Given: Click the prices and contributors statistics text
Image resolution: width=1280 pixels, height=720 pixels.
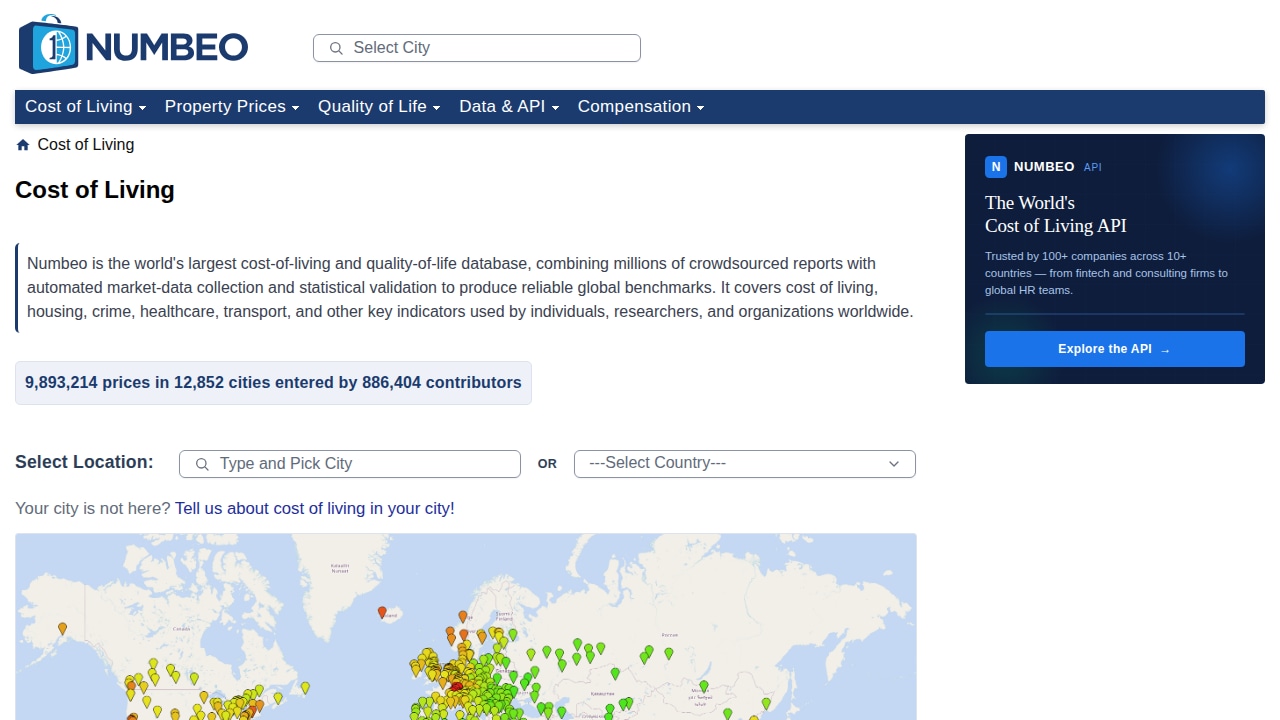Looking at the screenshot, I should point(273,383).
